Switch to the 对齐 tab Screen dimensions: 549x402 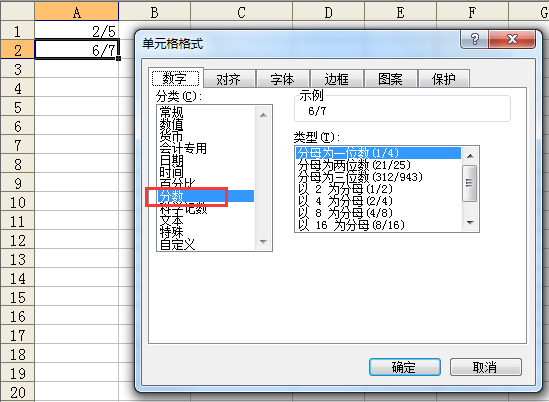229,79
